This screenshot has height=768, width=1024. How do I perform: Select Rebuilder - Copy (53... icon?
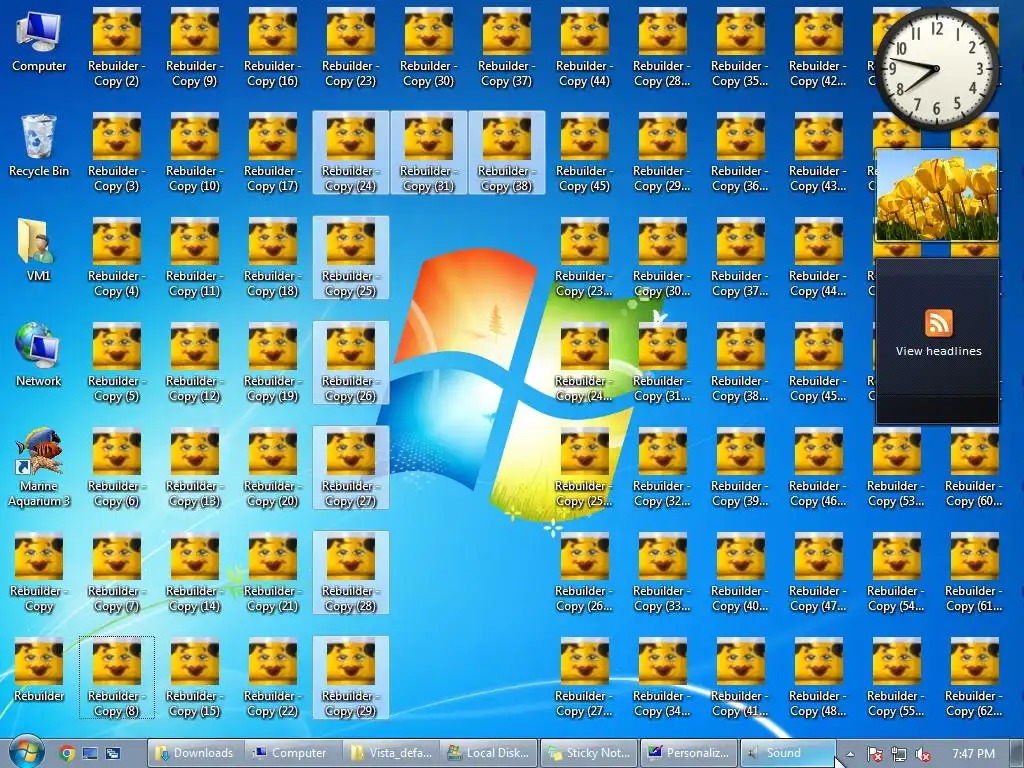[x=896, y=468]
